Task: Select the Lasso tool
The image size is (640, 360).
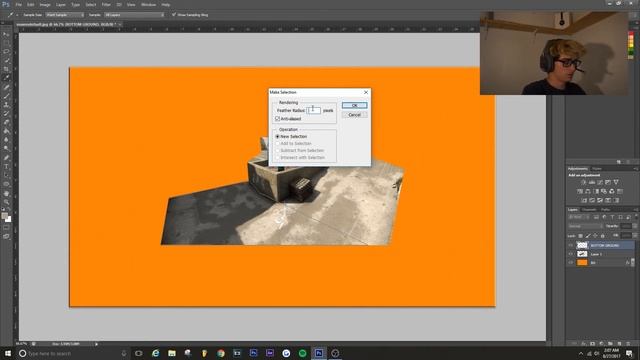Action: tap(6, 52)
